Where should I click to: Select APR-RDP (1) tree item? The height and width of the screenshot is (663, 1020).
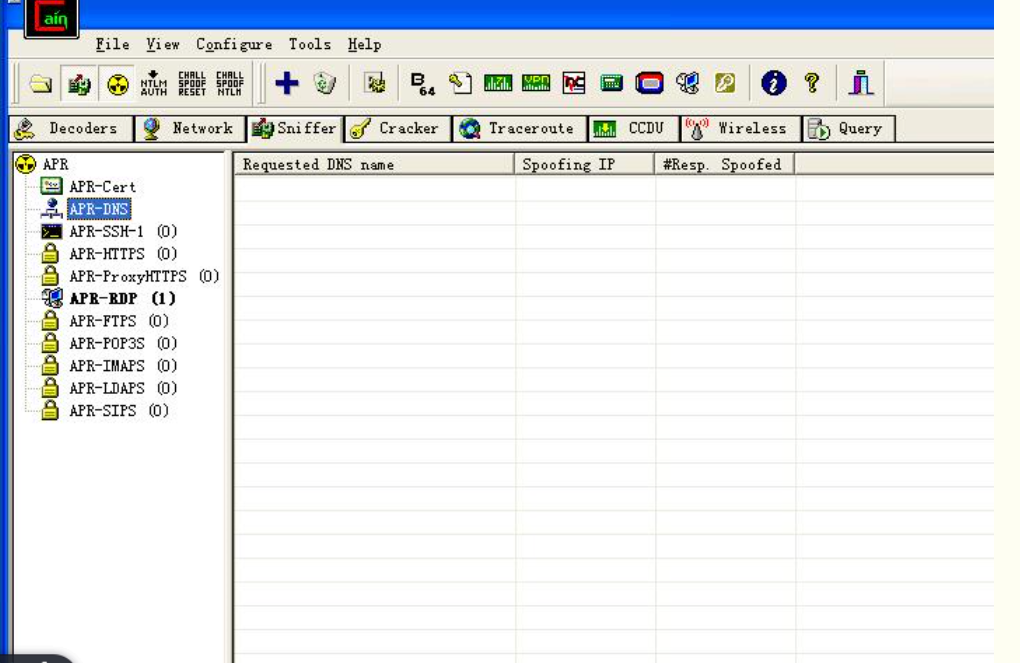pyautogui.click(x=122, y=299)
